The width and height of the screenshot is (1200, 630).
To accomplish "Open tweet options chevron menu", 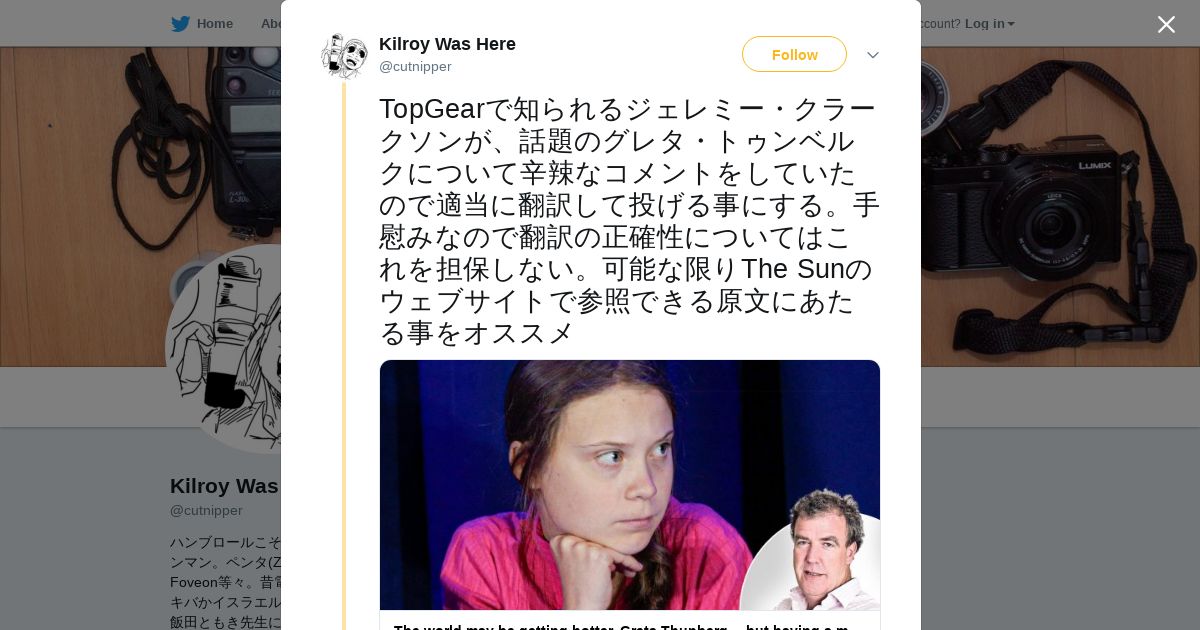I will [872, 55].
